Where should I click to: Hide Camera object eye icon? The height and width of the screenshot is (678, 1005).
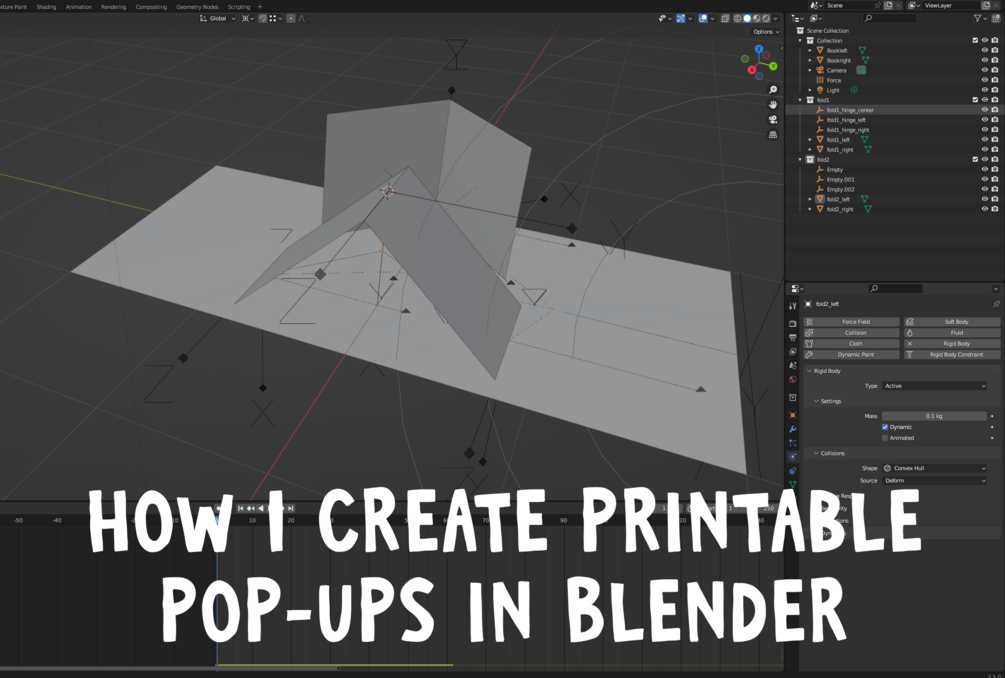tap(985, 70)
